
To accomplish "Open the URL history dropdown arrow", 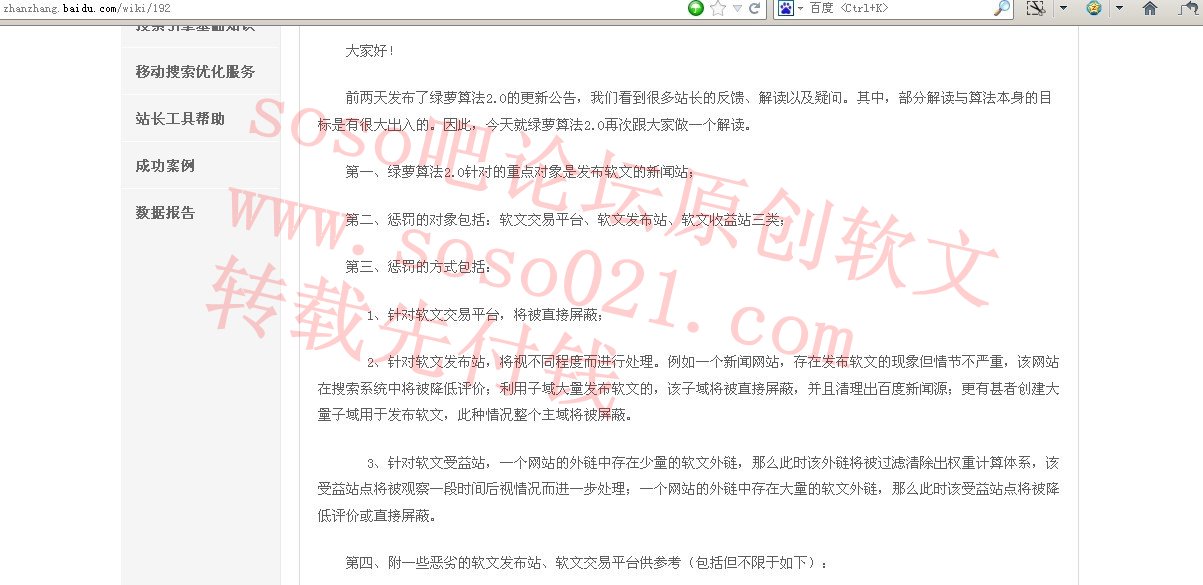I will coord(737,8).
